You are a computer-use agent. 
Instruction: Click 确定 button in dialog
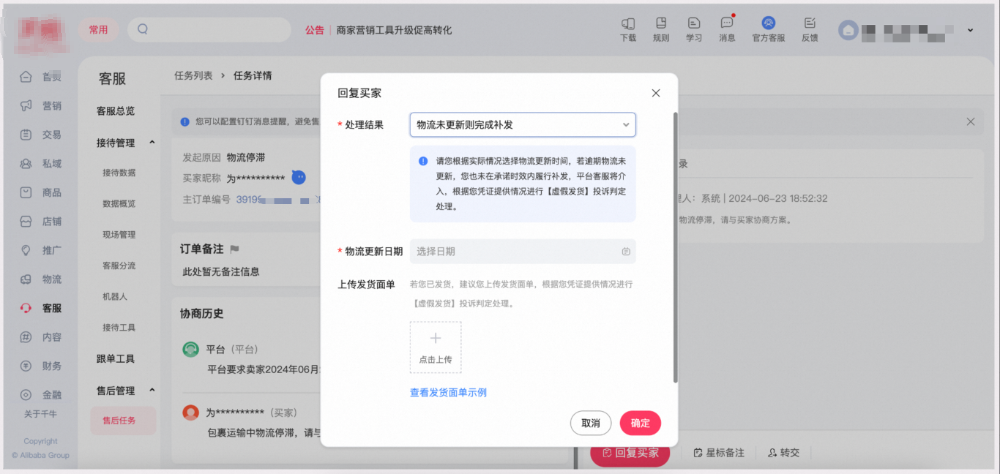(640, 423)
